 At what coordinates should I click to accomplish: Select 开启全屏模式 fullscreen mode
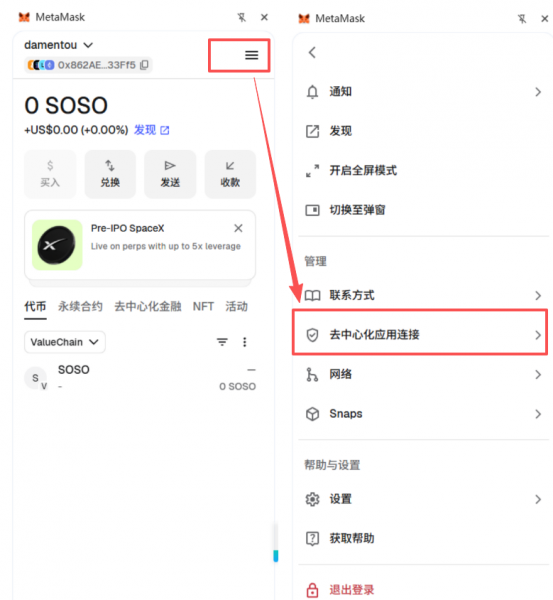click(x=423, y=171)
